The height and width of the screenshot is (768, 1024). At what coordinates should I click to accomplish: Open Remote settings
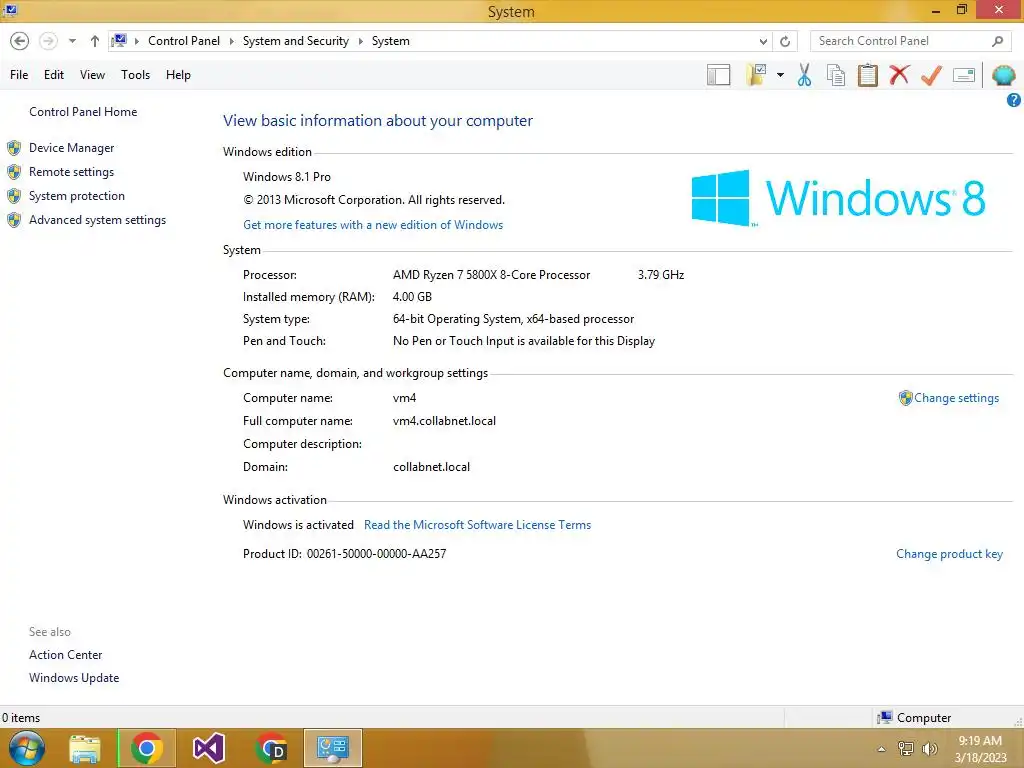tap(71, 172)
